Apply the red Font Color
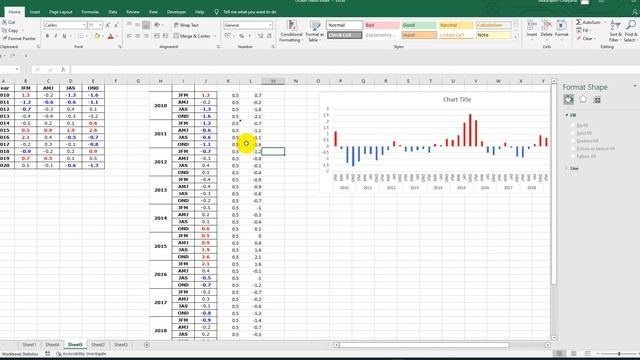 coord(111,36)
